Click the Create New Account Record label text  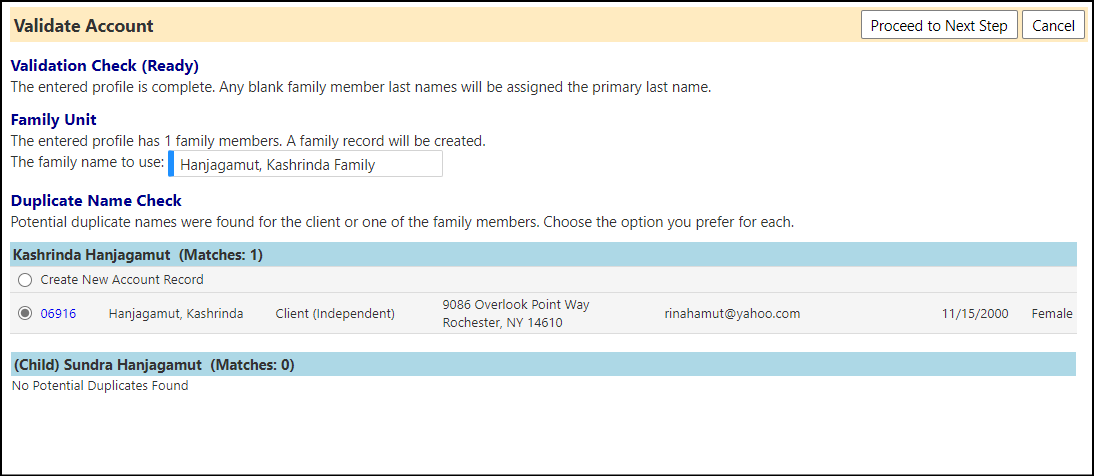pos(122,280)
